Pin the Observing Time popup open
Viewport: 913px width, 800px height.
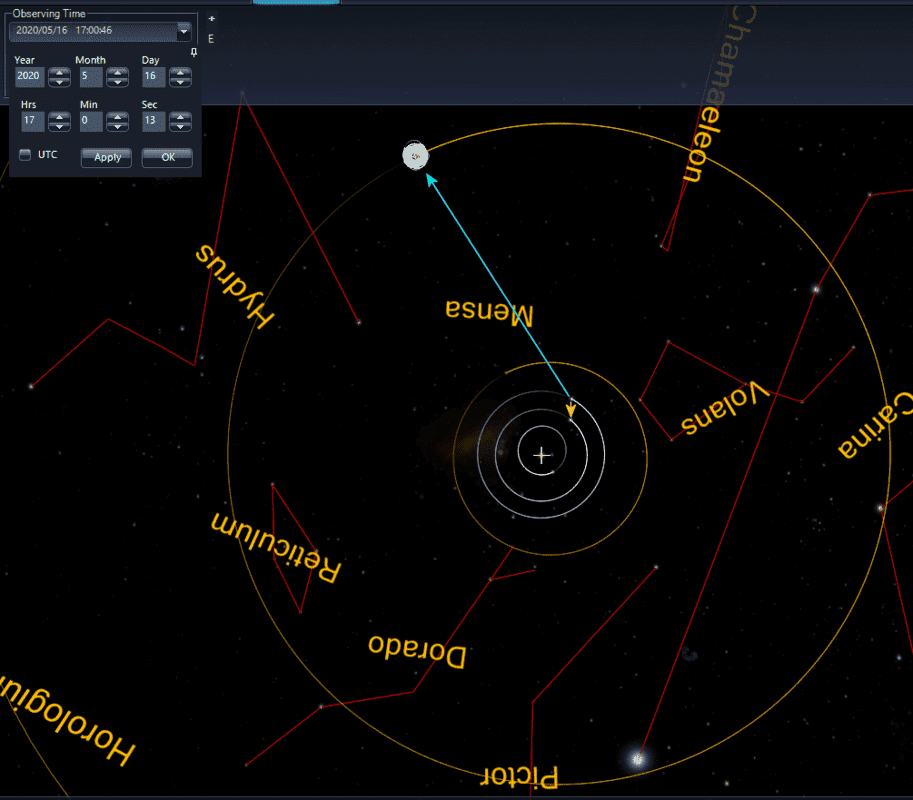point(194,51)
